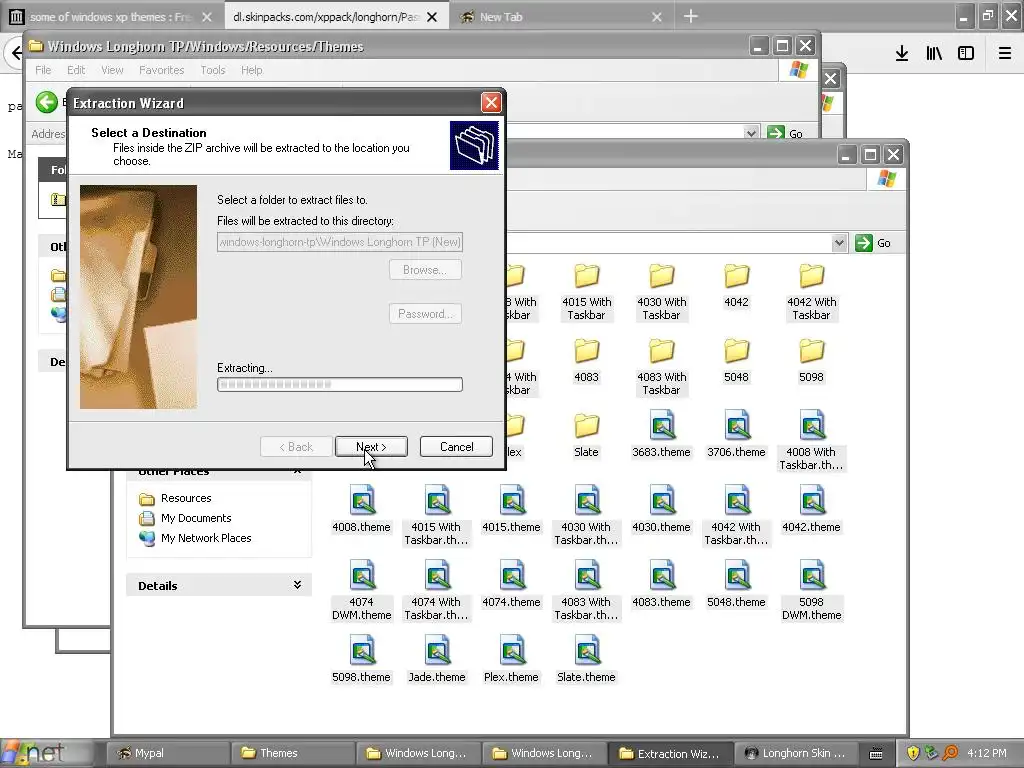
Task: Select the 5098.theme file
Action: pyautogui.click(x=361, y=660)
